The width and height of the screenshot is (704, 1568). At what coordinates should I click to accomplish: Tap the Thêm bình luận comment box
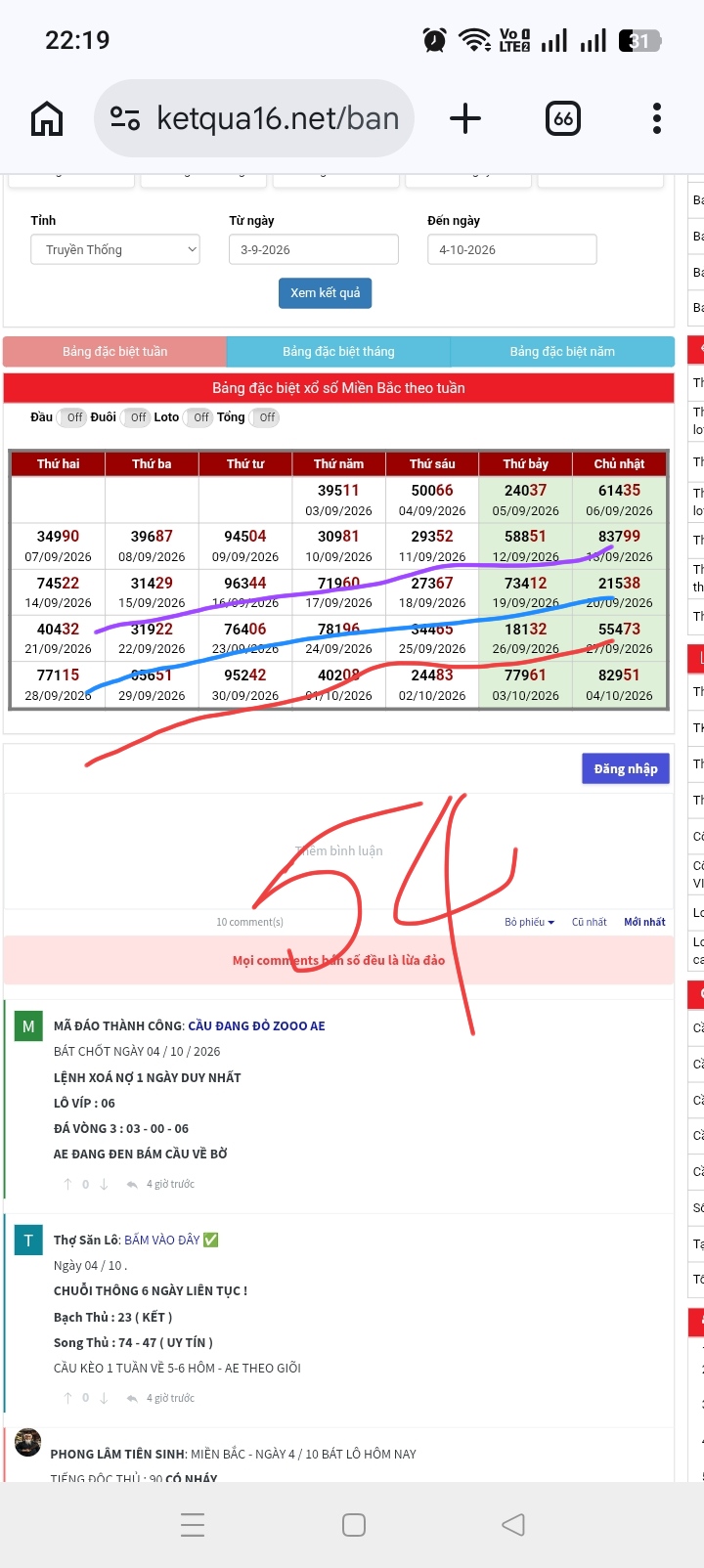click(339, 850)
